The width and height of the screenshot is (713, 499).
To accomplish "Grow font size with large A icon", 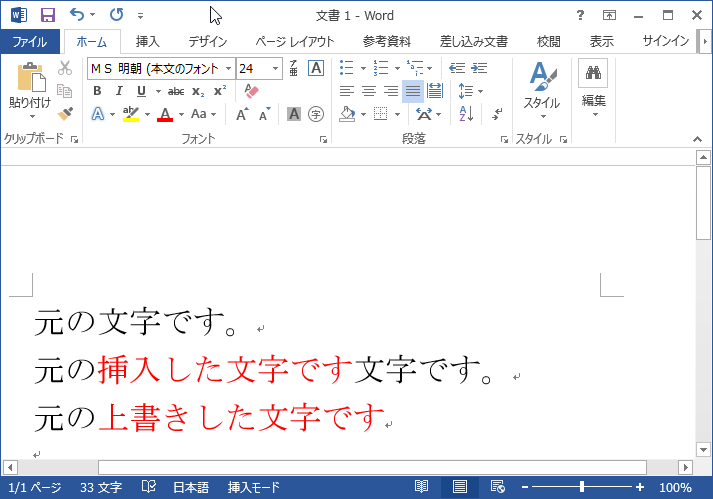I will coord(242,114).
